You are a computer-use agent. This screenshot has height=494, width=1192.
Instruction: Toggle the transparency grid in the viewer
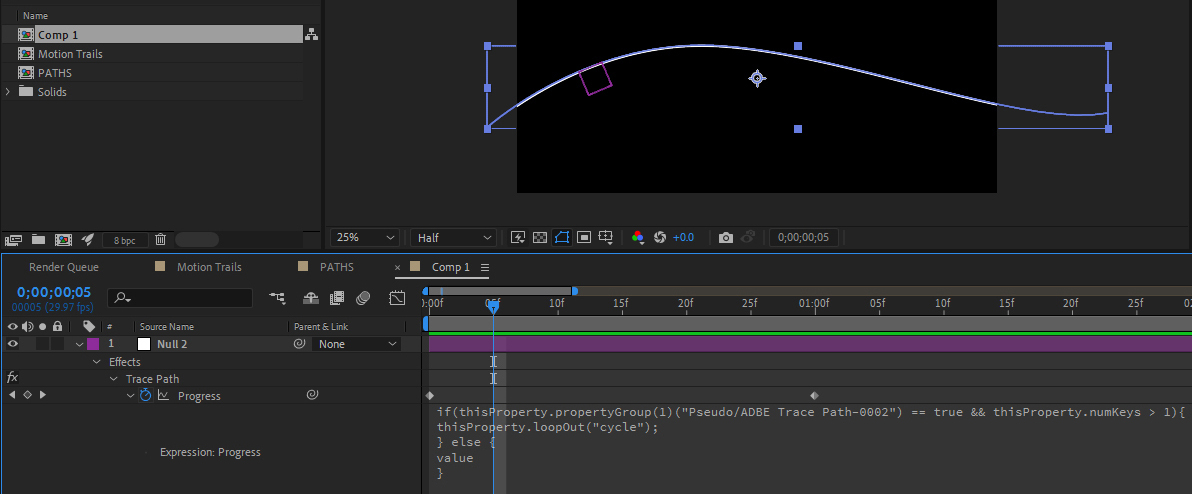click(540, 238)
